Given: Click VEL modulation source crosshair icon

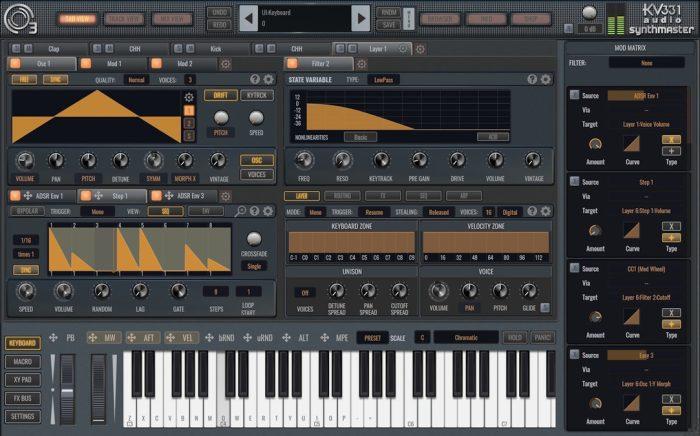Looking at the screenshot, I should point(170,338).
